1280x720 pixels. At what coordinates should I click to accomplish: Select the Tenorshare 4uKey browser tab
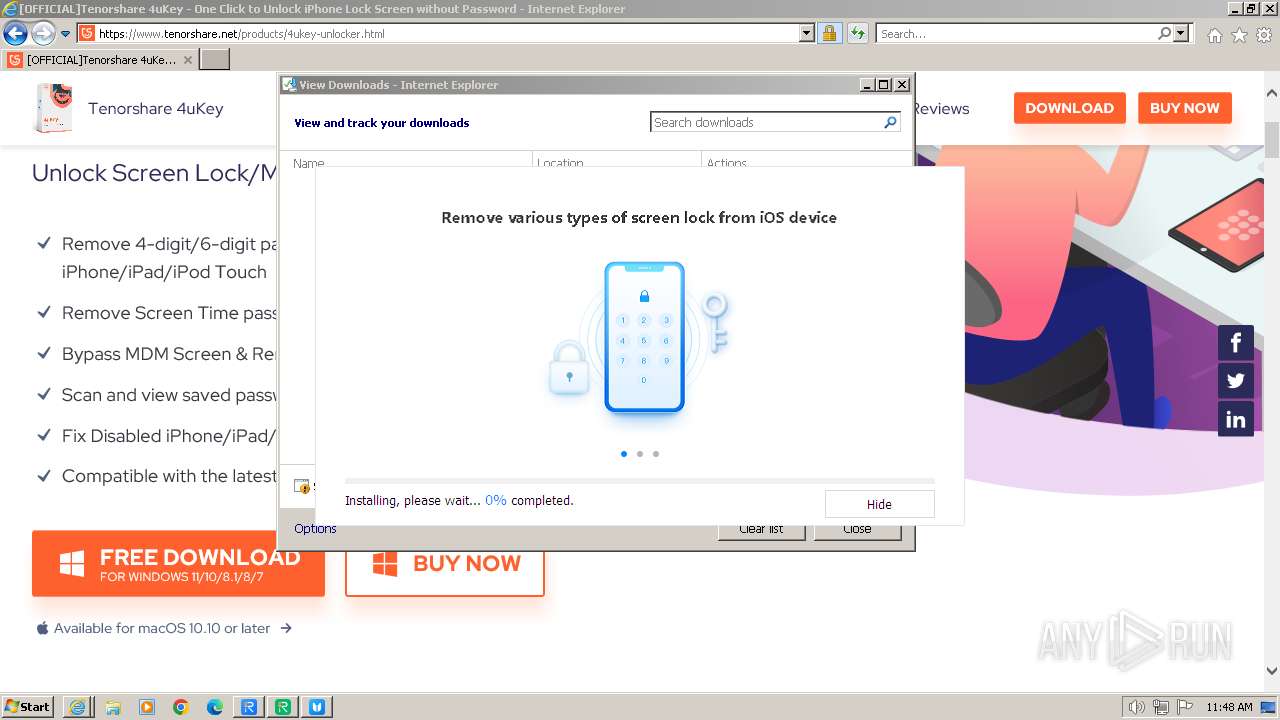pos(100,60)
